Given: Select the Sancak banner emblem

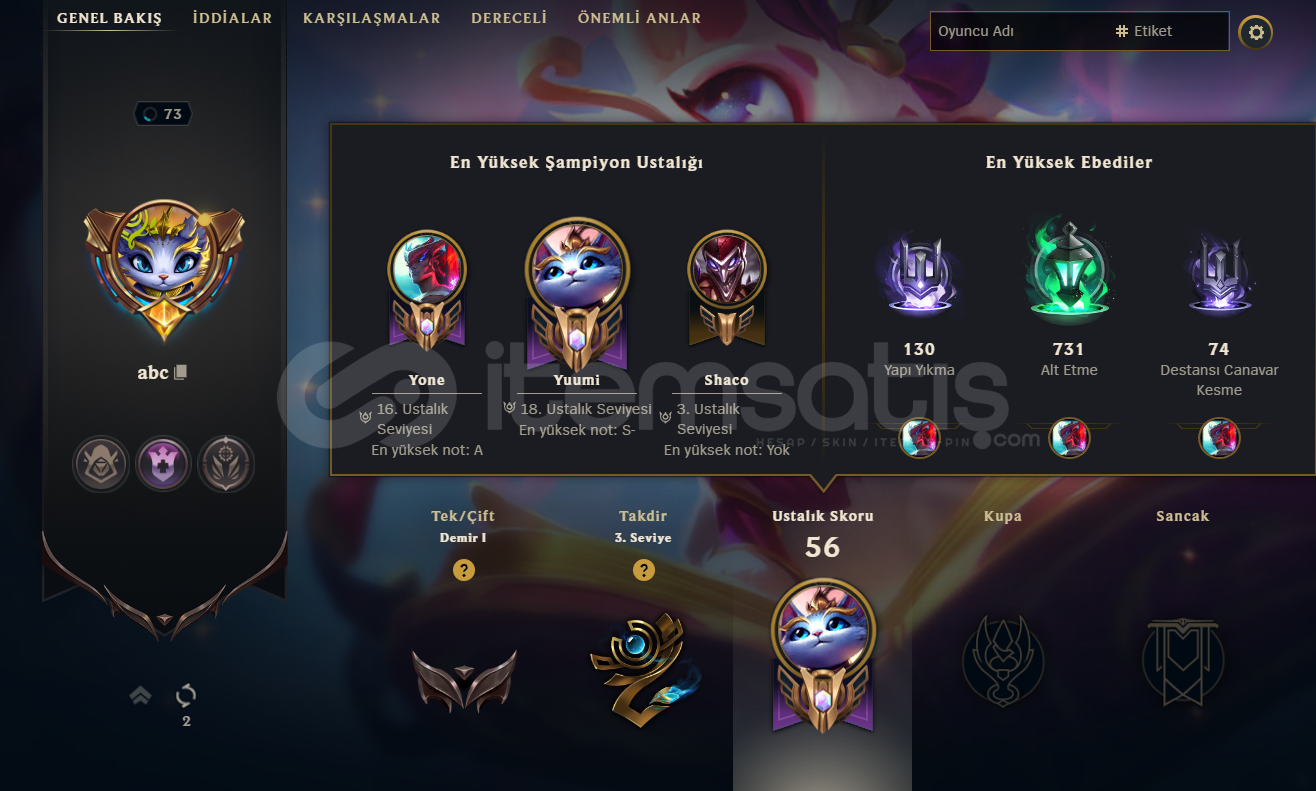Looking at the screenshot, I should [1183, 660].
